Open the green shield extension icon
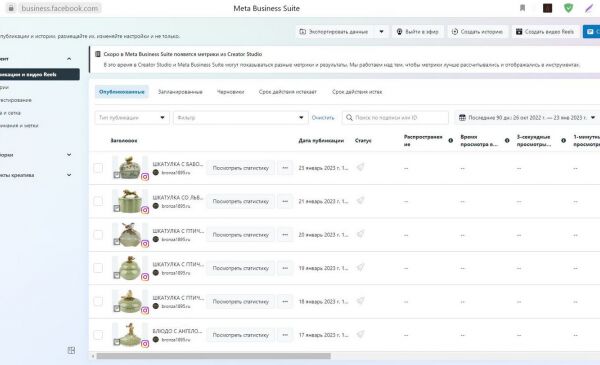 pyautogui.click(x=569, y=8)
